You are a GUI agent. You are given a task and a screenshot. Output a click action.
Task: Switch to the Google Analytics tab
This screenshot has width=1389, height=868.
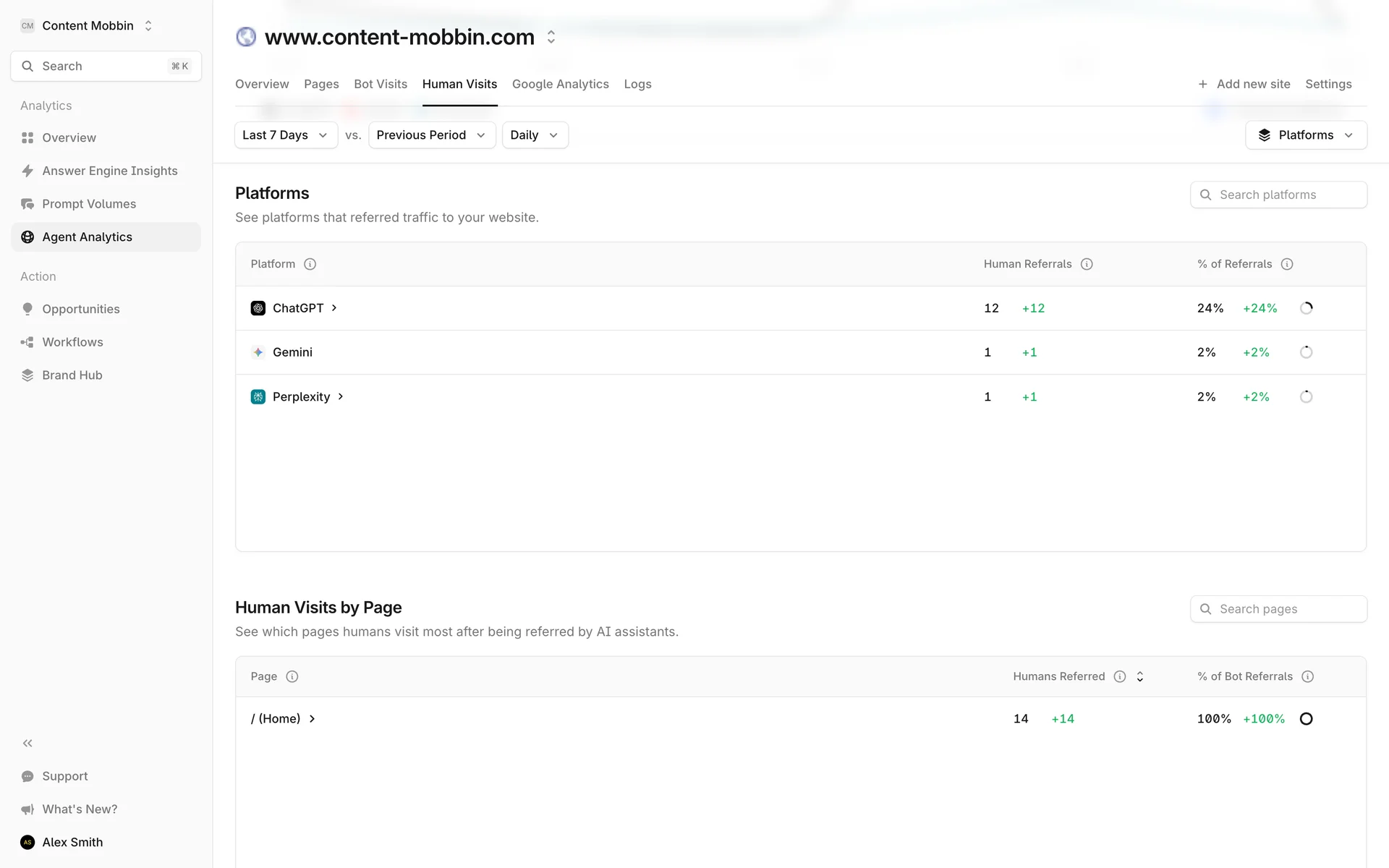[560, 84]
